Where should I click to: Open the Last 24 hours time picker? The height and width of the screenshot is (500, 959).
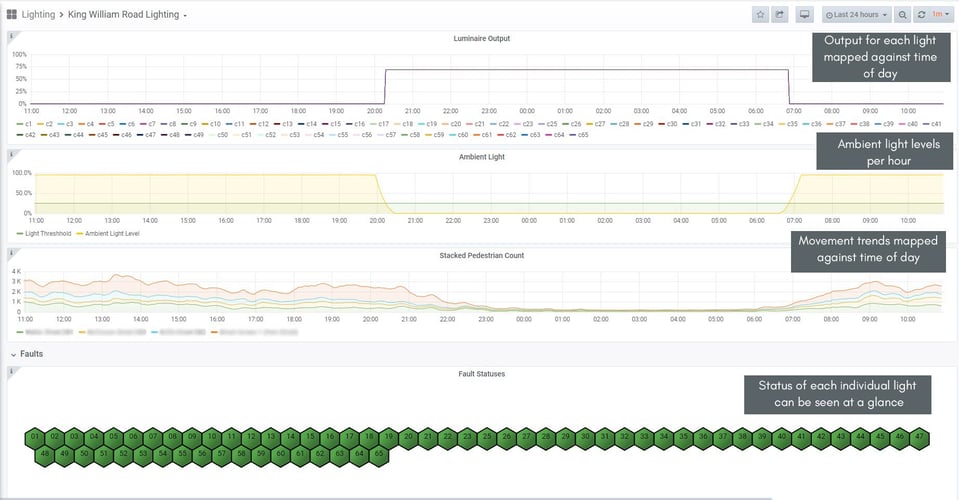pos(856,15)
